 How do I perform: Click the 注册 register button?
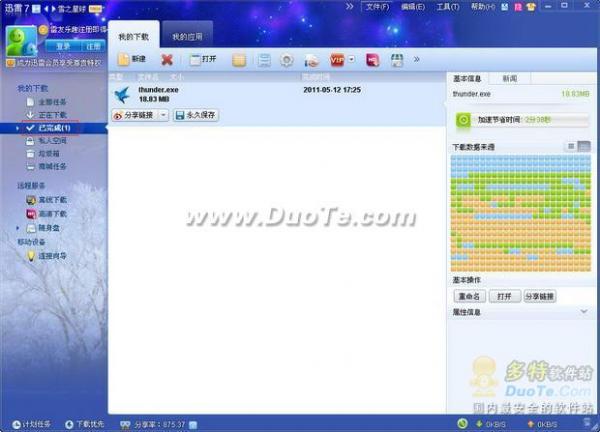click(x=93, y=47)
